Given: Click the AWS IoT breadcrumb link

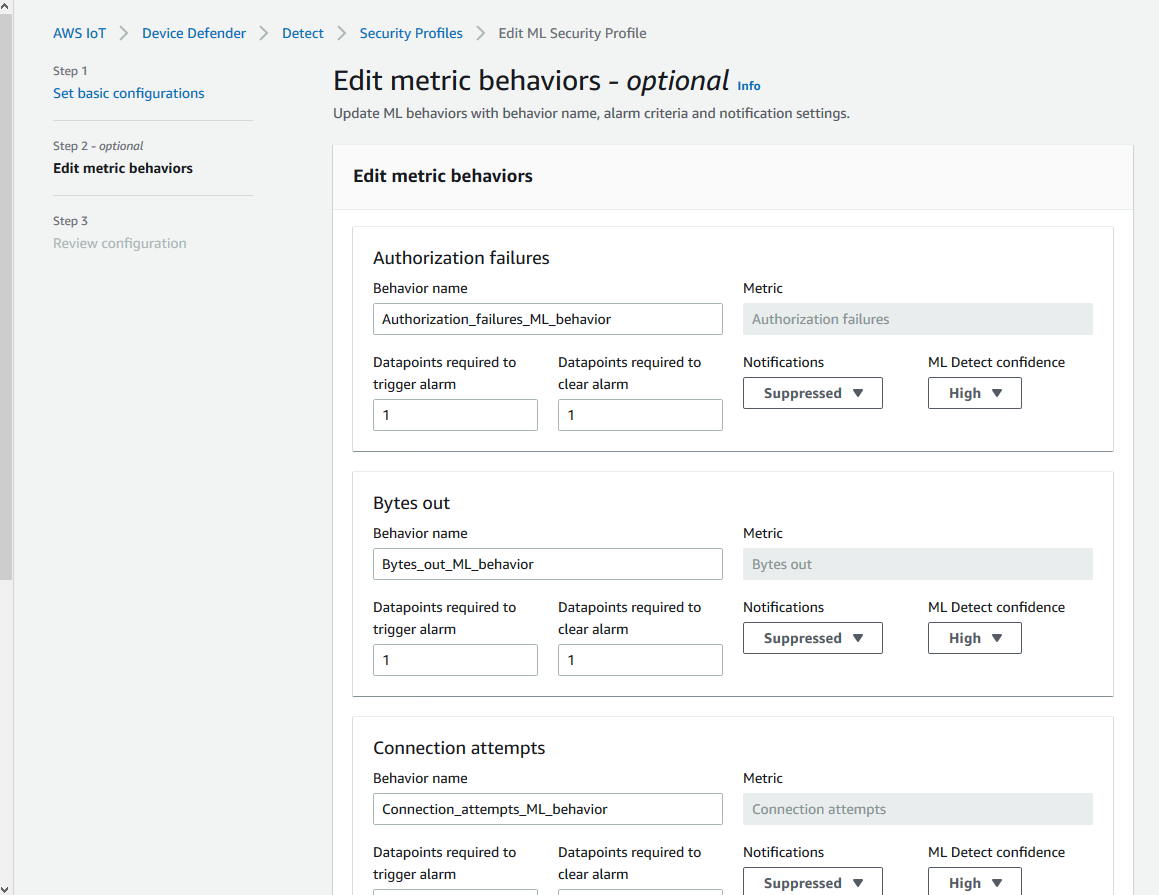Looking at the screenshot, I should [x=79, y=32].
